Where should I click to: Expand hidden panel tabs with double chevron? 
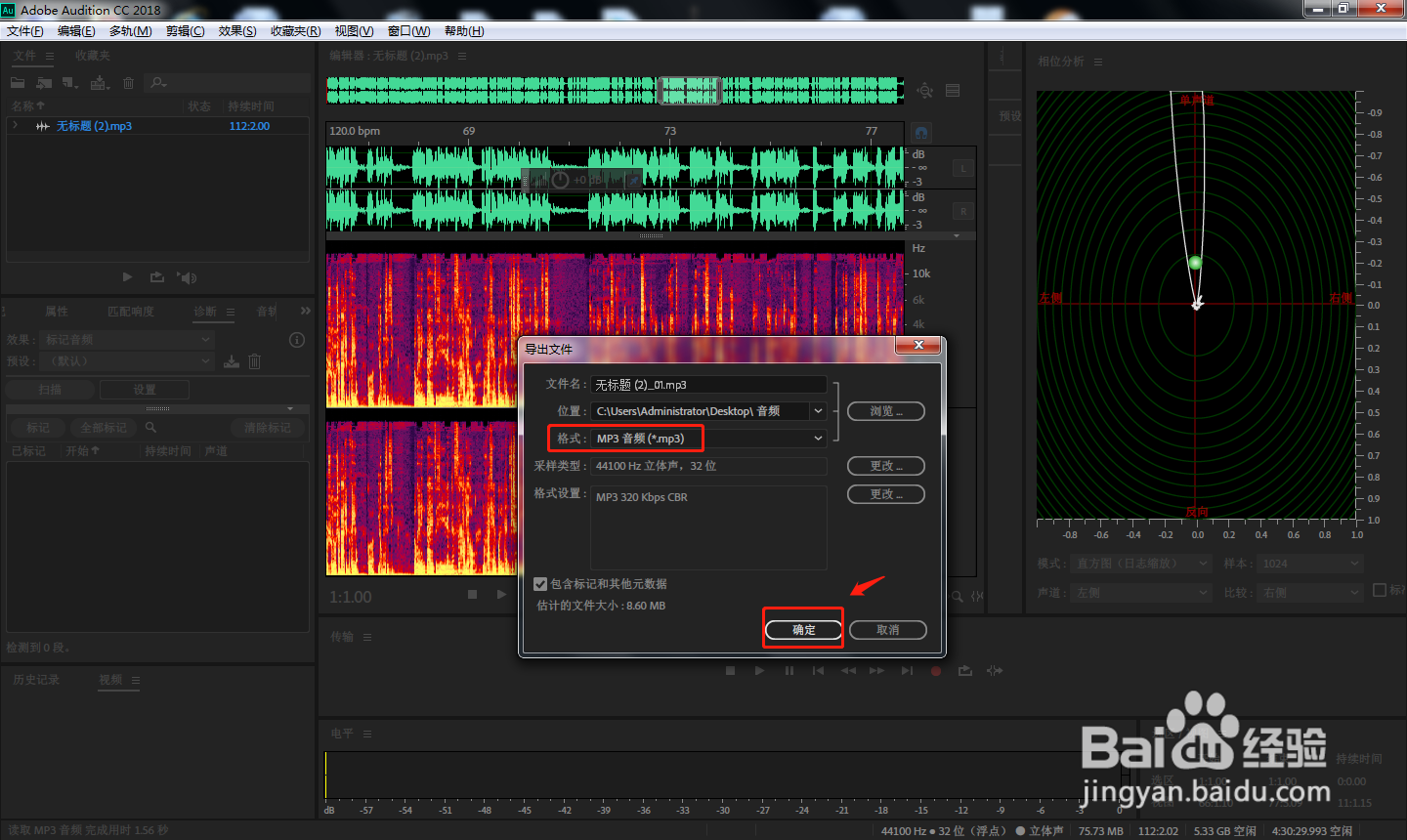[x=305, y=311]
